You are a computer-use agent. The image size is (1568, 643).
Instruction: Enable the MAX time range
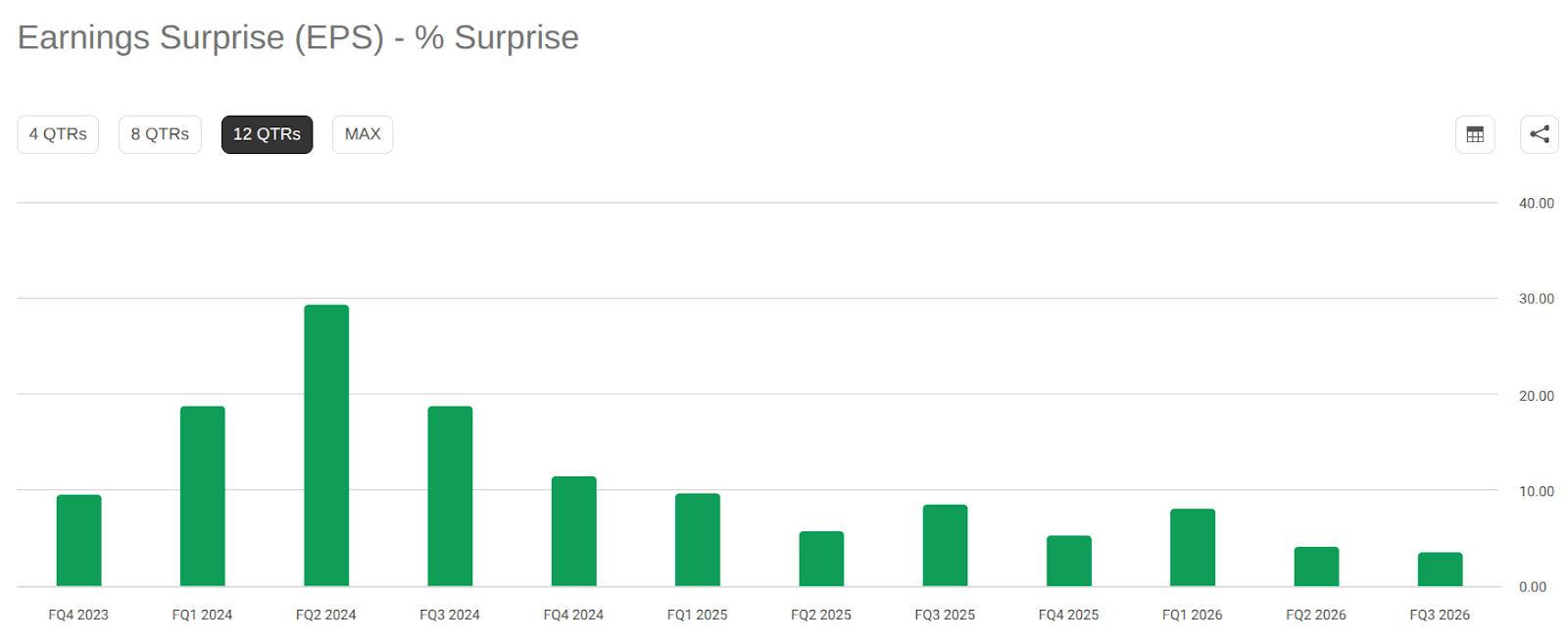(x=362, y=134)
